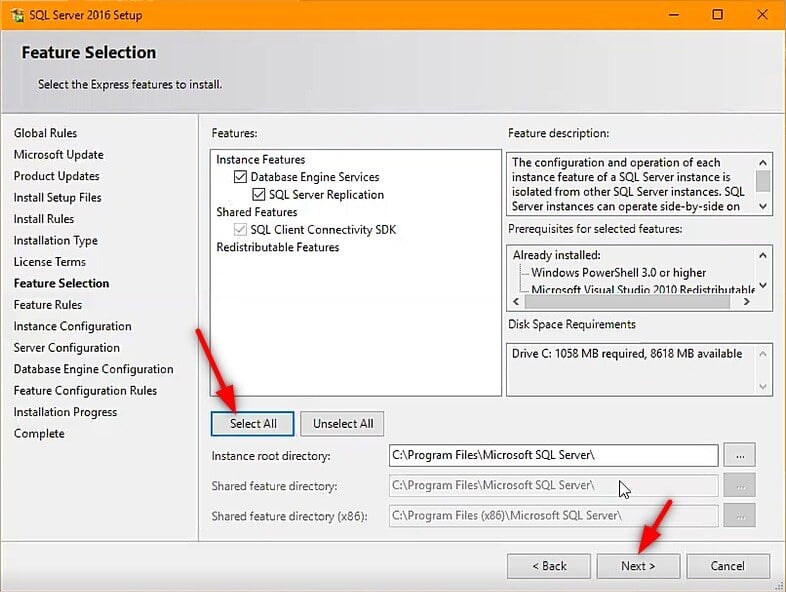Select the Shared Features node

257,212
